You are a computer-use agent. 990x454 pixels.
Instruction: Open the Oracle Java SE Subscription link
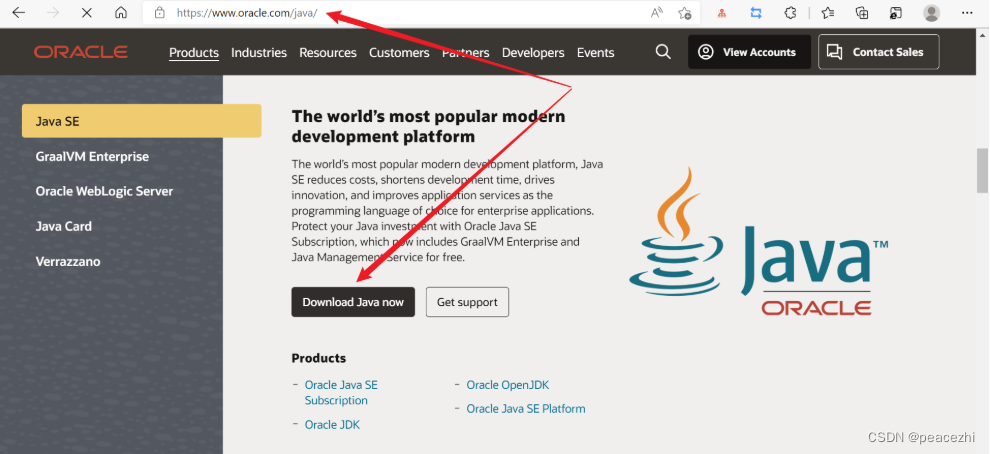point(341,393)
